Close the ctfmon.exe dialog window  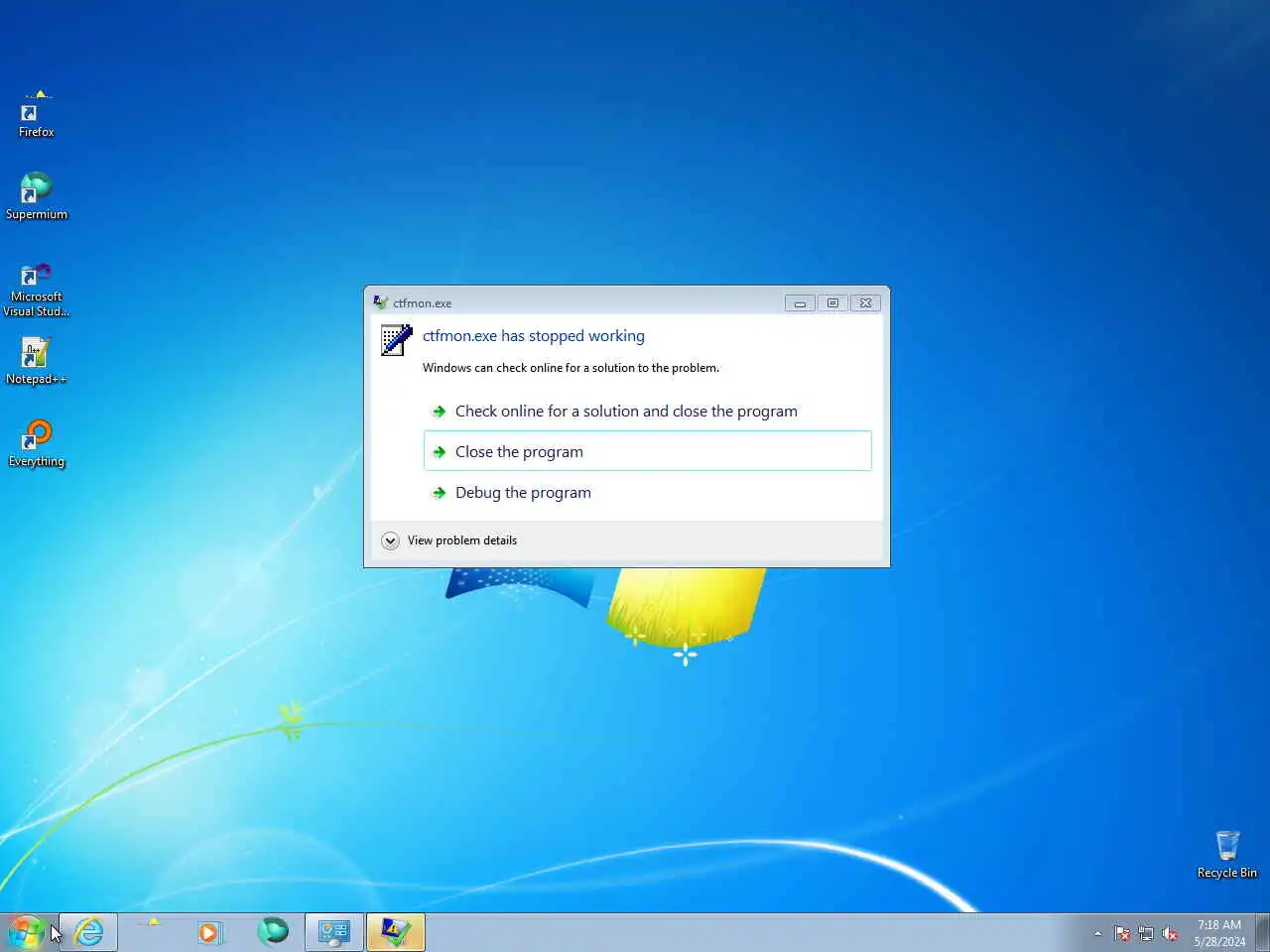(x=865, y=303)
